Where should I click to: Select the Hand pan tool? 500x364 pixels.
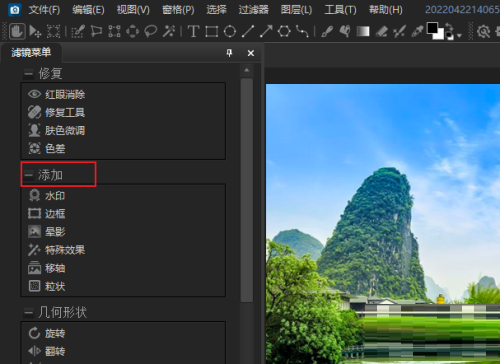pos(17,31)
